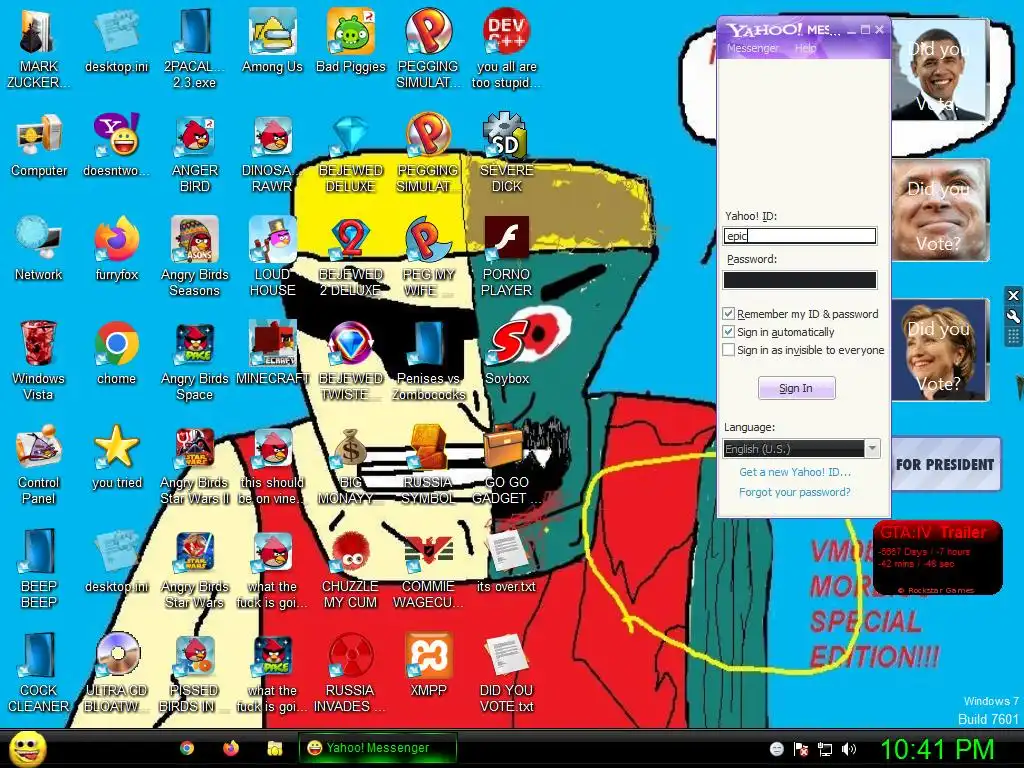Follow the Get a new Yahoo! ID link
The height and width of the screenshot is (768, 1024).
[x=795, y=472]
